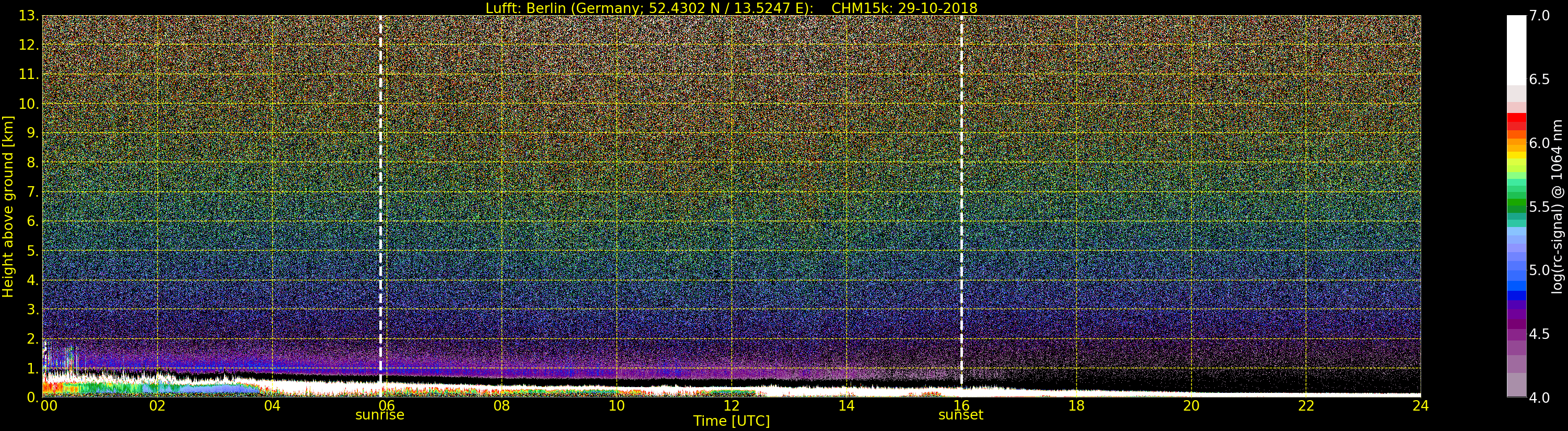
Task: Click the '06' time tick label
Action: [x=387, y=405]
